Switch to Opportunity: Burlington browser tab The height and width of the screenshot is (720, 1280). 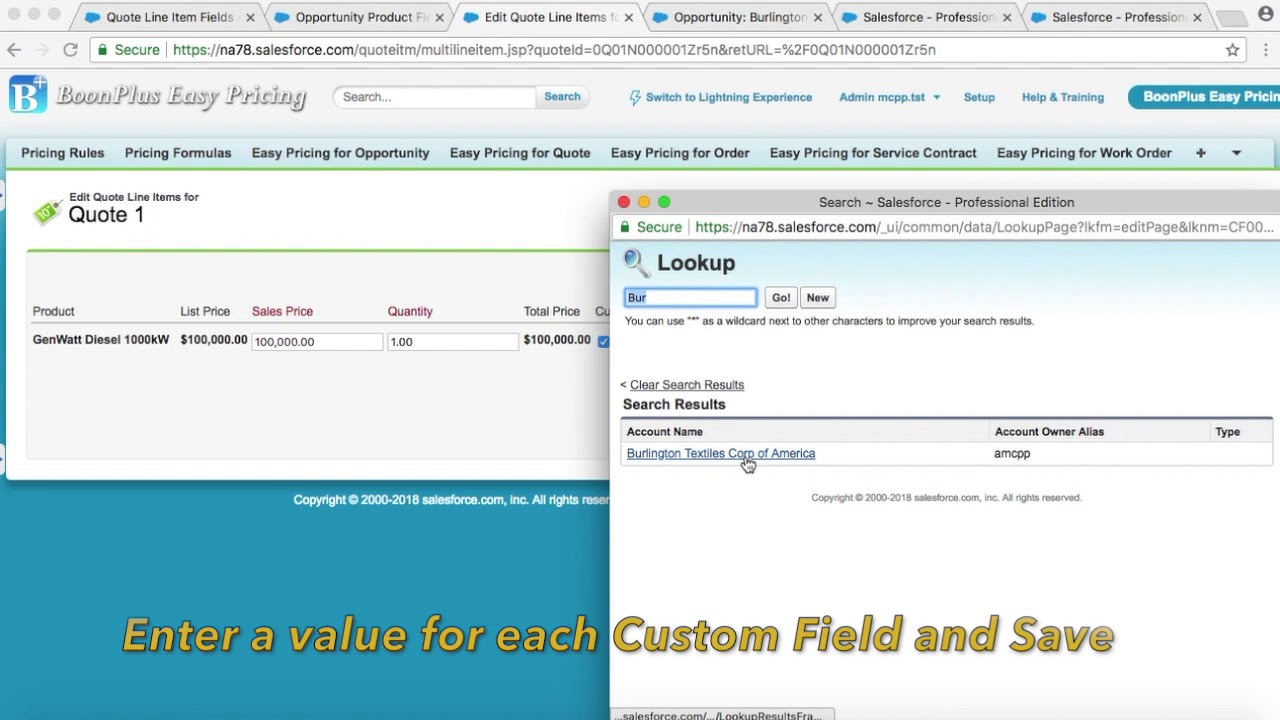[x=739, y=17]
